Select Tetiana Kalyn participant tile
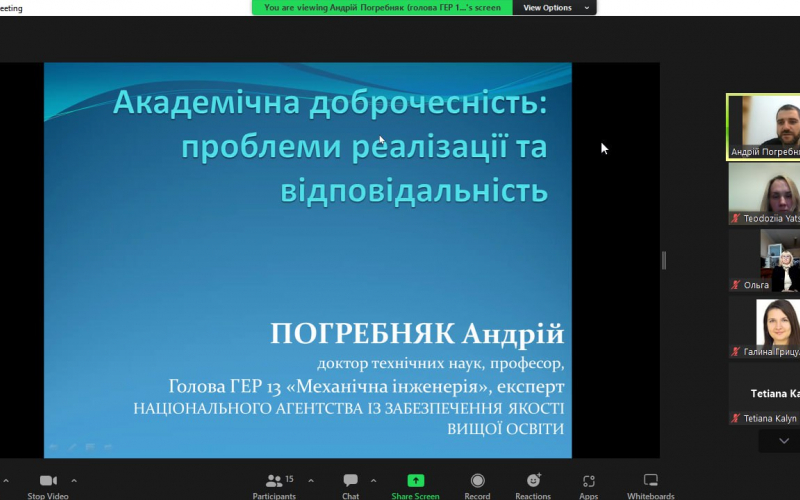Screen dimensions: 800x500 (x=764, y=394)
